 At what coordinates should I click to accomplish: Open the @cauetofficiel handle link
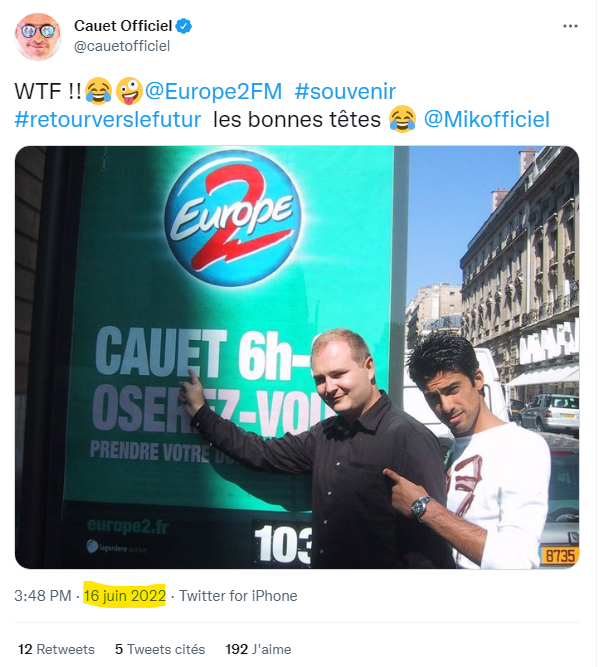(122, 46)
